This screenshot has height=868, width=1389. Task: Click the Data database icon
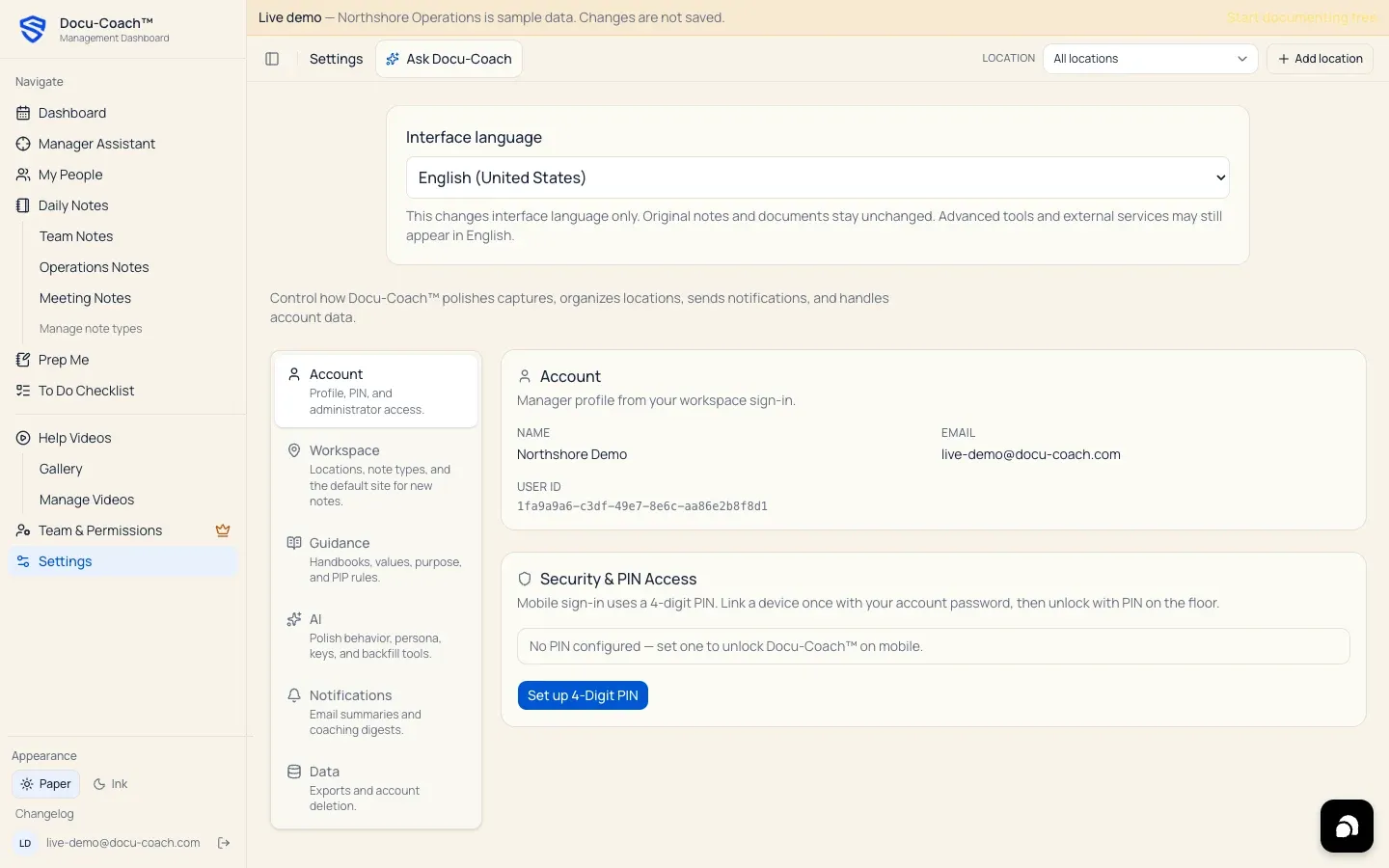(x=294, y=772)
